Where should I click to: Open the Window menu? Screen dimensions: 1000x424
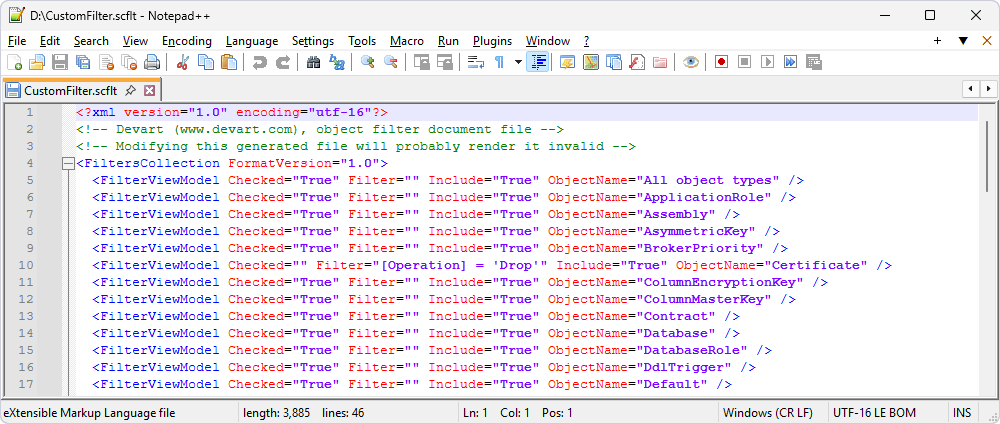tap(548, 41)
